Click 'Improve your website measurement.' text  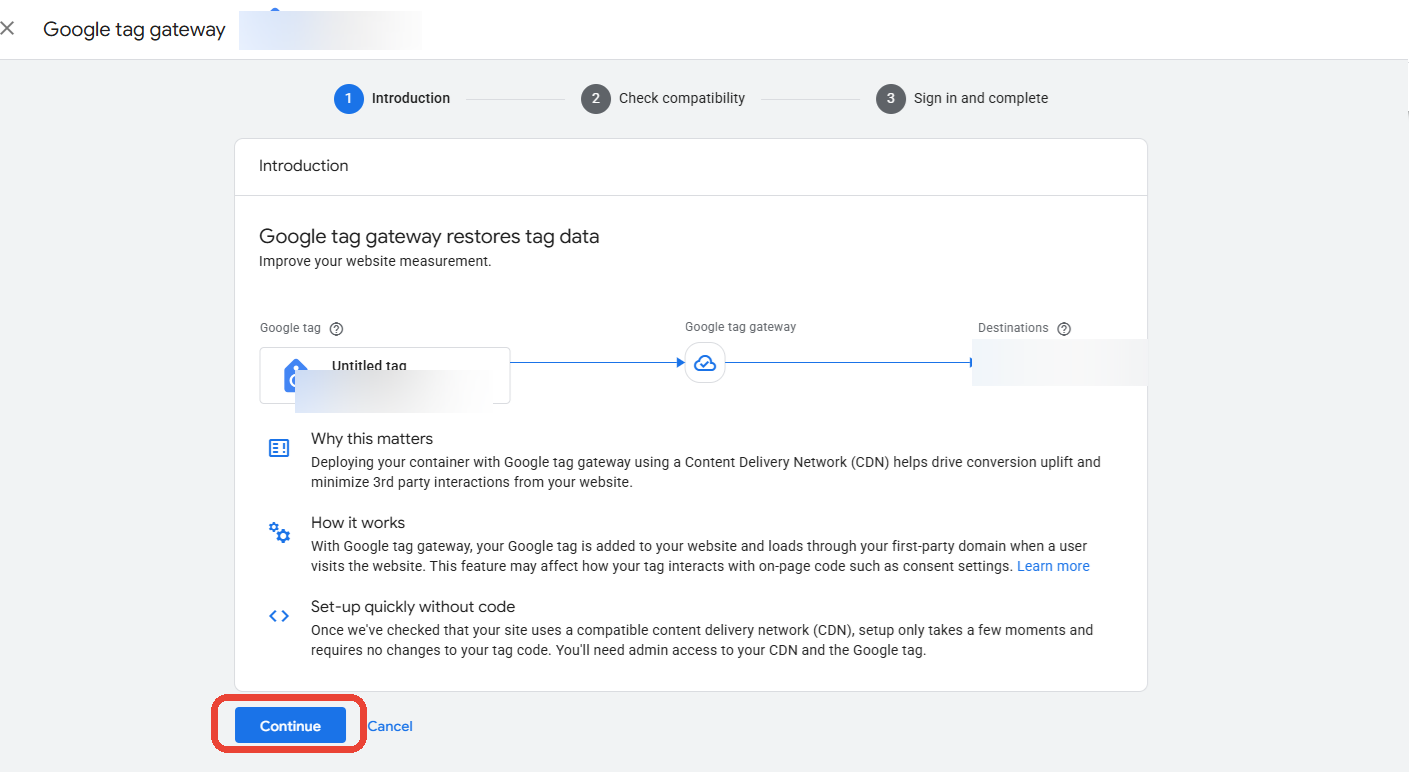375,262
